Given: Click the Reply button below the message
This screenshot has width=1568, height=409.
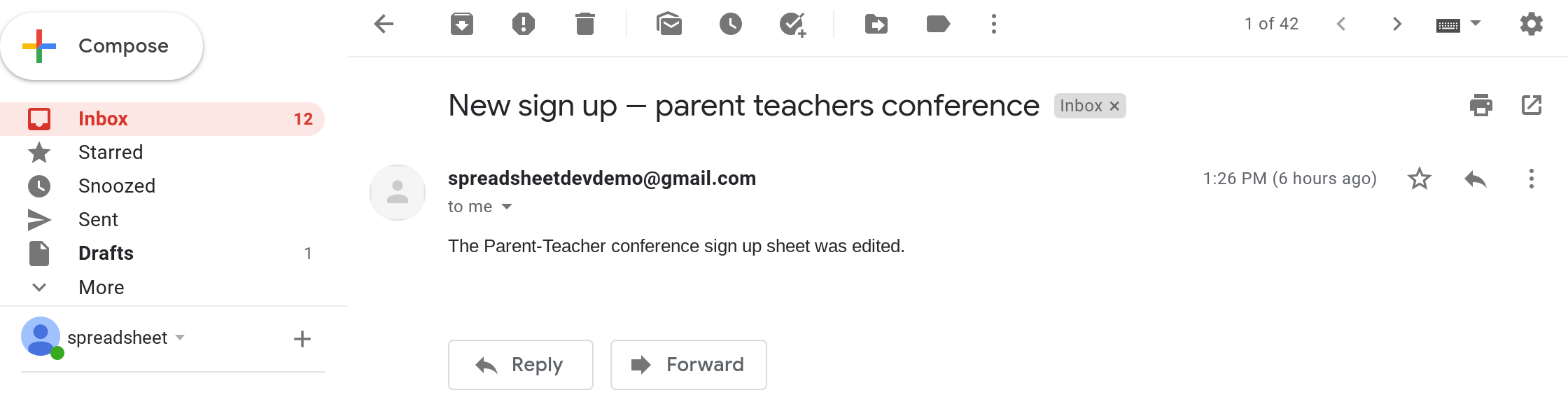Looking at the screenshot, I should coord(520,365).
